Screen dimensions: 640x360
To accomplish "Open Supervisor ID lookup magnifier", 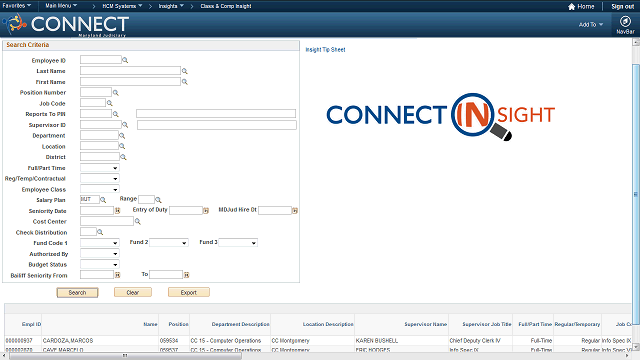I will [x=125, y=125].
